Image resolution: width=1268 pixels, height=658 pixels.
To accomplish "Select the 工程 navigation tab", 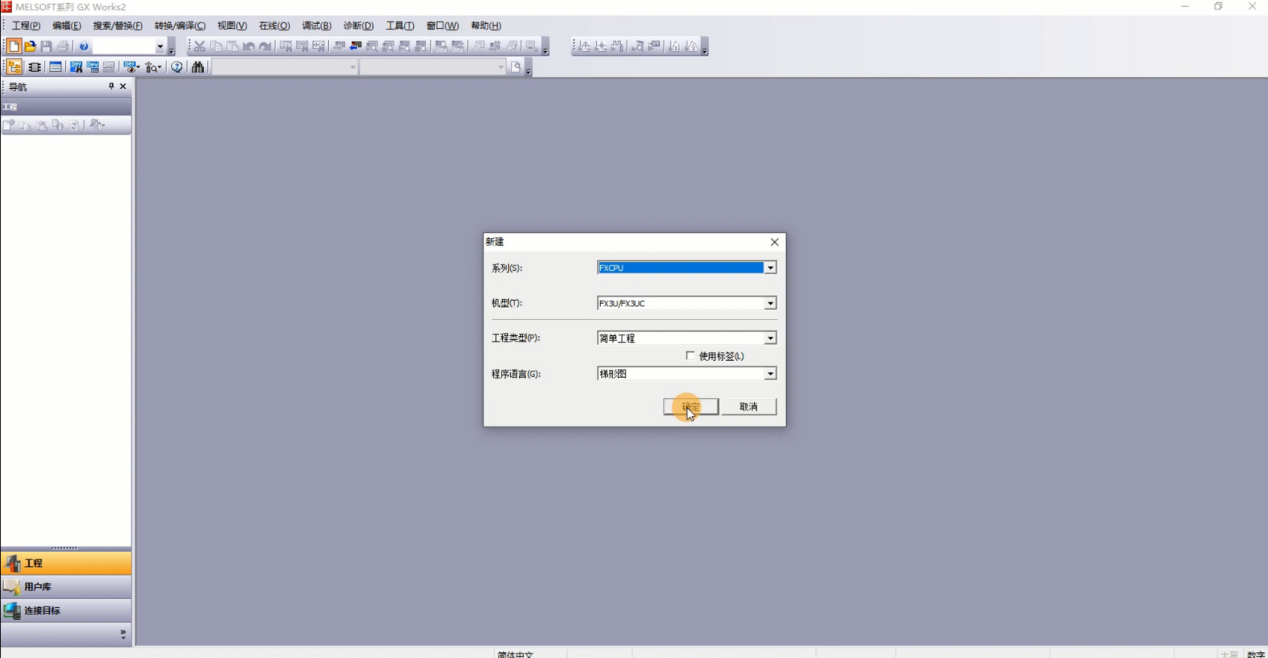I will 66,563.
